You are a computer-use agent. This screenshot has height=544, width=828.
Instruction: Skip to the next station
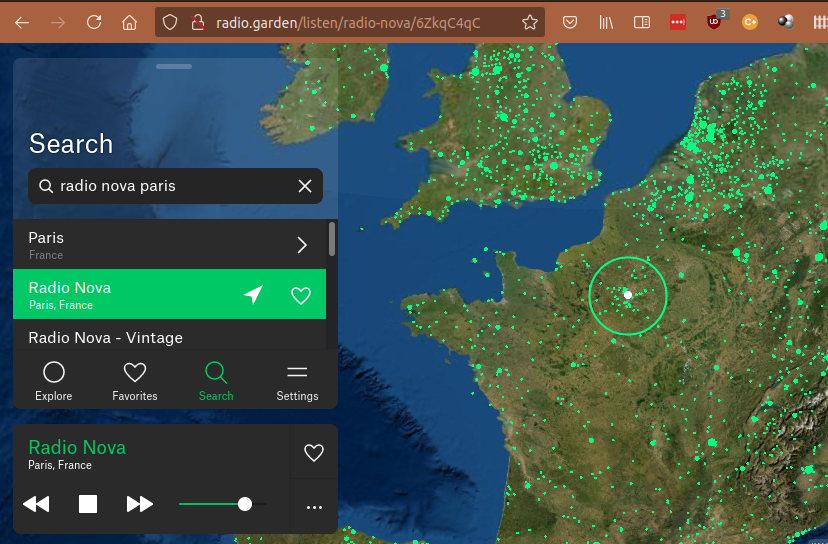click(139, 504)
